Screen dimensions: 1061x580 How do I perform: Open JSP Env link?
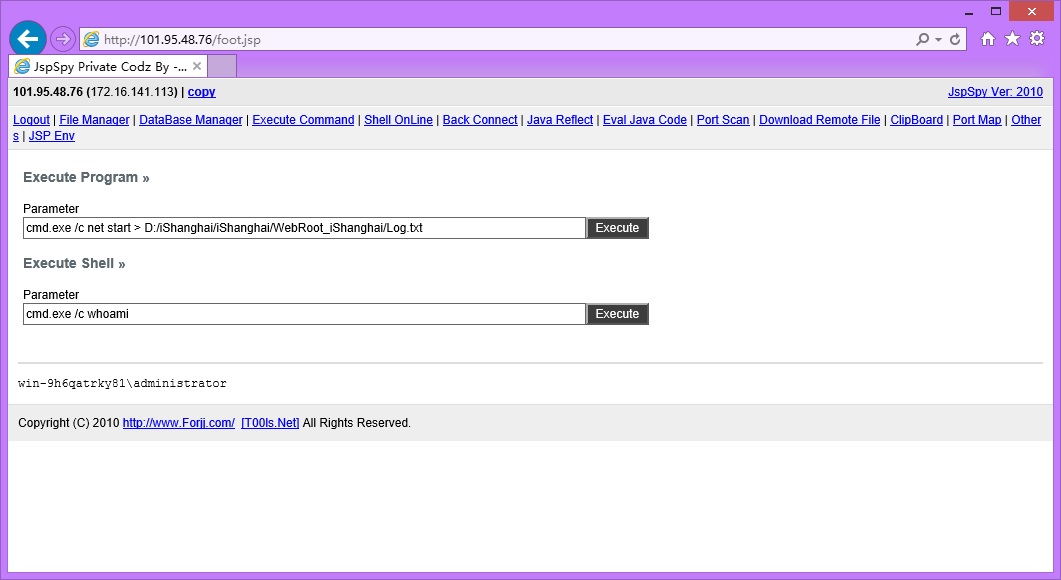51,136
